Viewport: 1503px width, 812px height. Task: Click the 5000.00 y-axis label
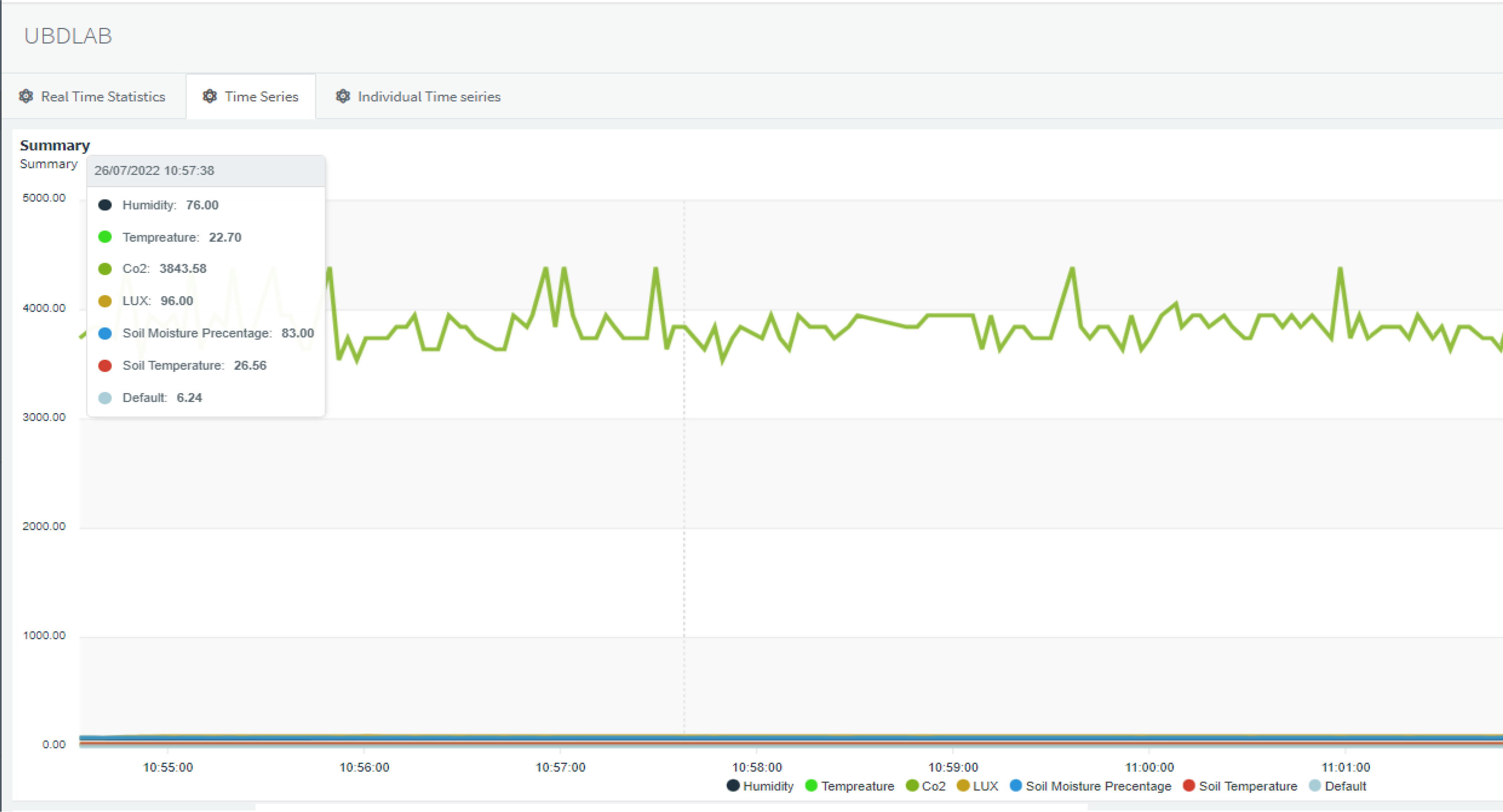click(44, 198)
